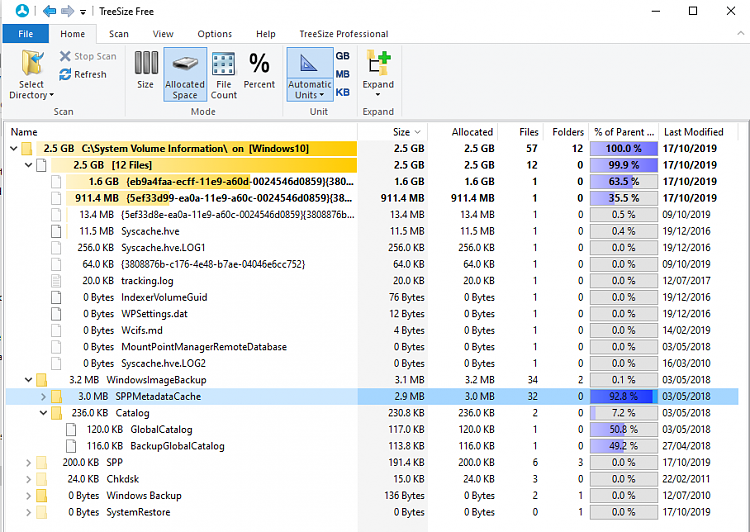Screen dimensions: 750x532
Task: Expand the SPPMetadataCache folder
Action: 43,397
